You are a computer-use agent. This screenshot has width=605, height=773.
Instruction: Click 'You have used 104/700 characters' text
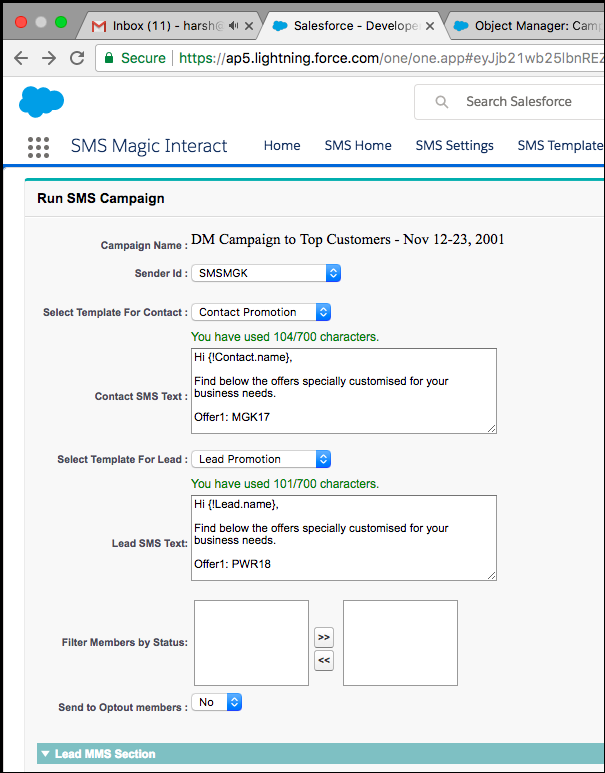click(x=285, y=337)
